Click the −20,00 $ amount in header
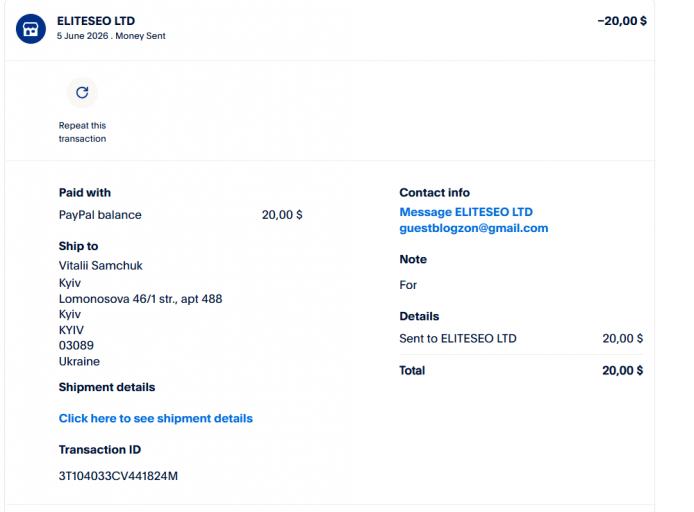Viewport: 694px width, 512px height. click(x=622, y=21)
